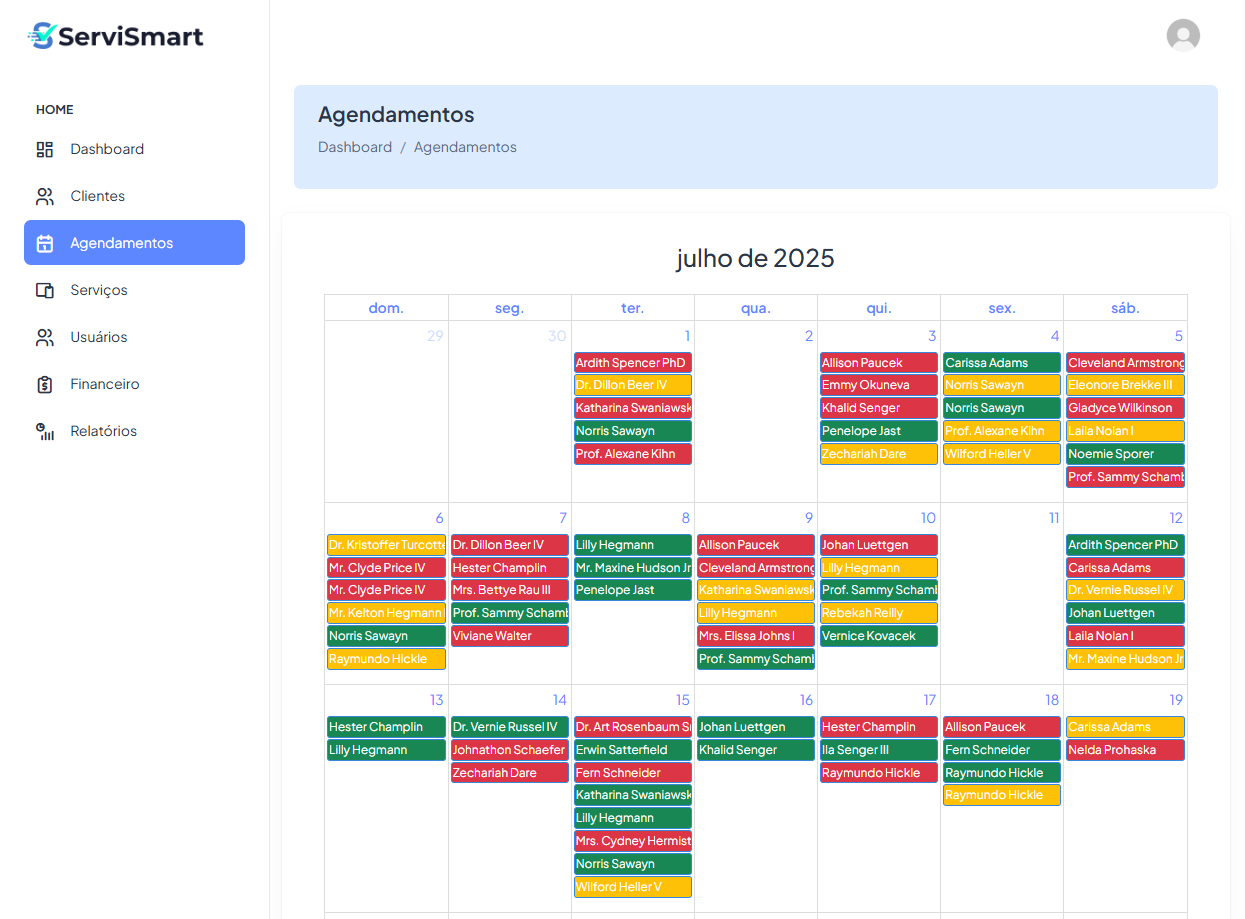The image size is (1245, 919).
Task: Click the ServiSmart logo
Action: (115, 35)
